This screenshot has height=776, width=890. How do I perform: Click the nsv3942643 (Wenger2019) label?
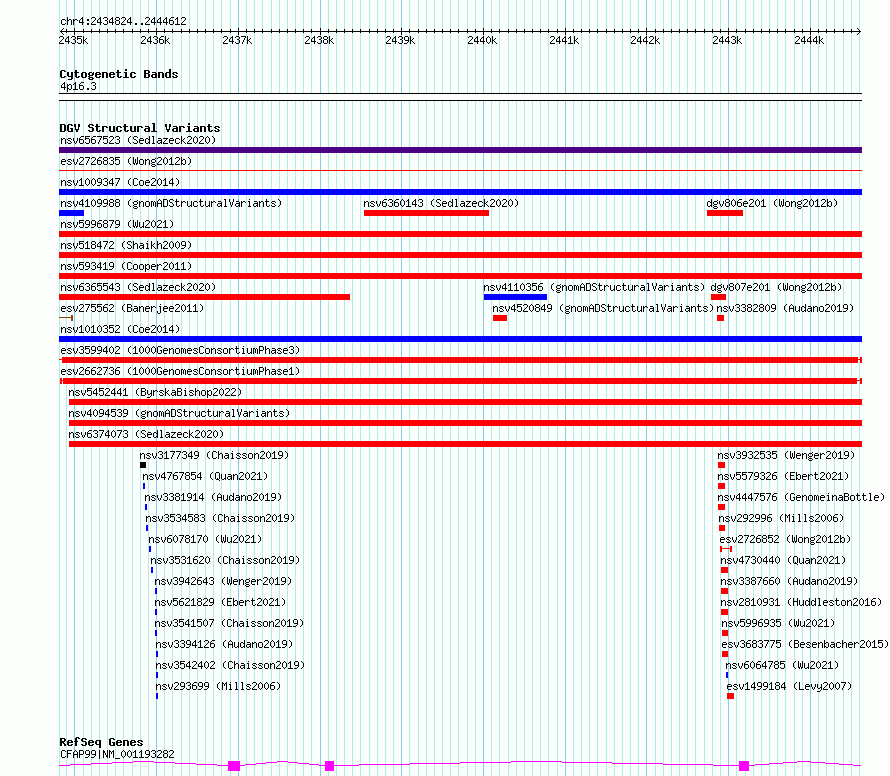(x=223, y=581)
